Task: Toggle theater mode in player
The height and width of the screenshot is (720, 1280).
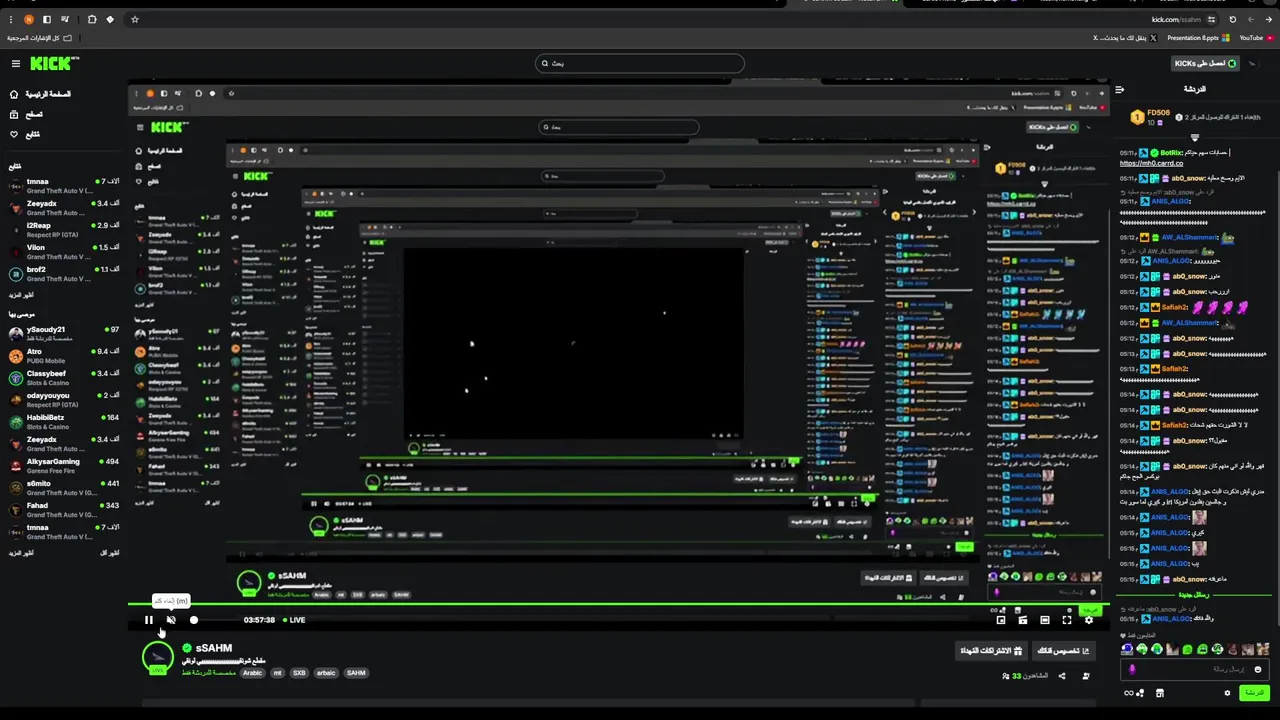Action: (x=1045, y=620)
